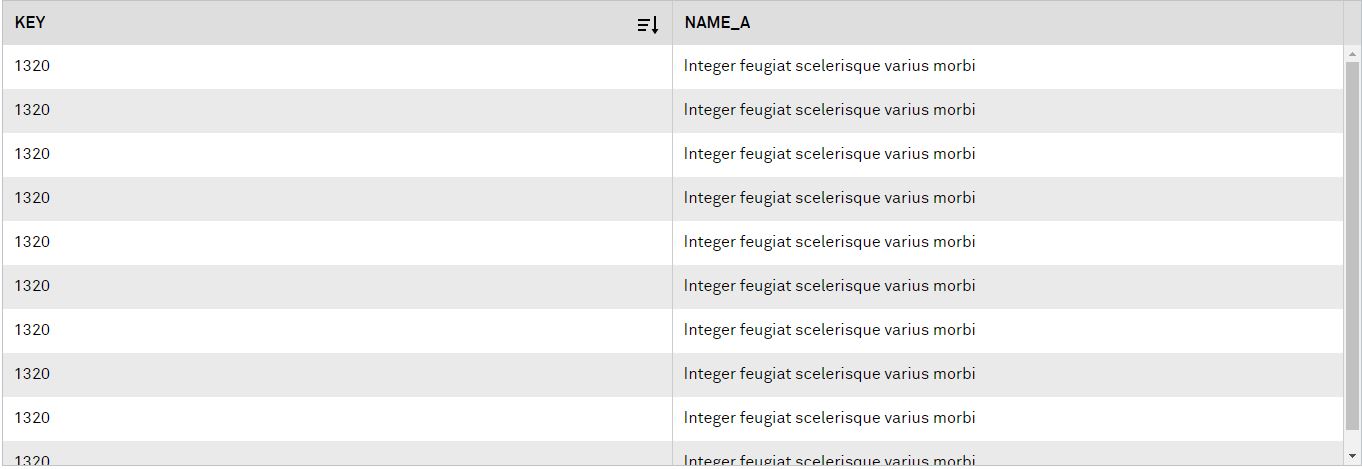Select the eighth row's KEY value
Viewport: 1362px width, 469px height.
pyautogui.click(x=32, y=374)
